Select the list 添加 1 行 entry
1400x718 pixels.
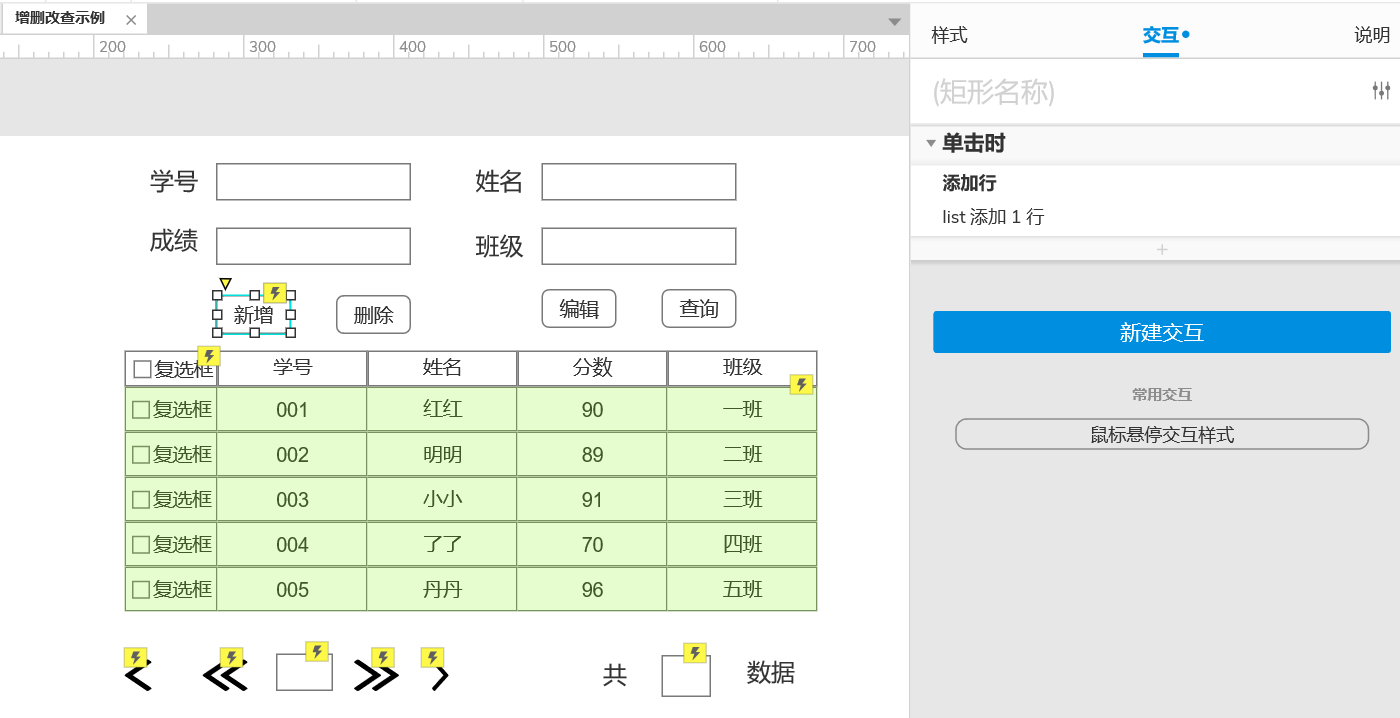[x=993, y=217]
